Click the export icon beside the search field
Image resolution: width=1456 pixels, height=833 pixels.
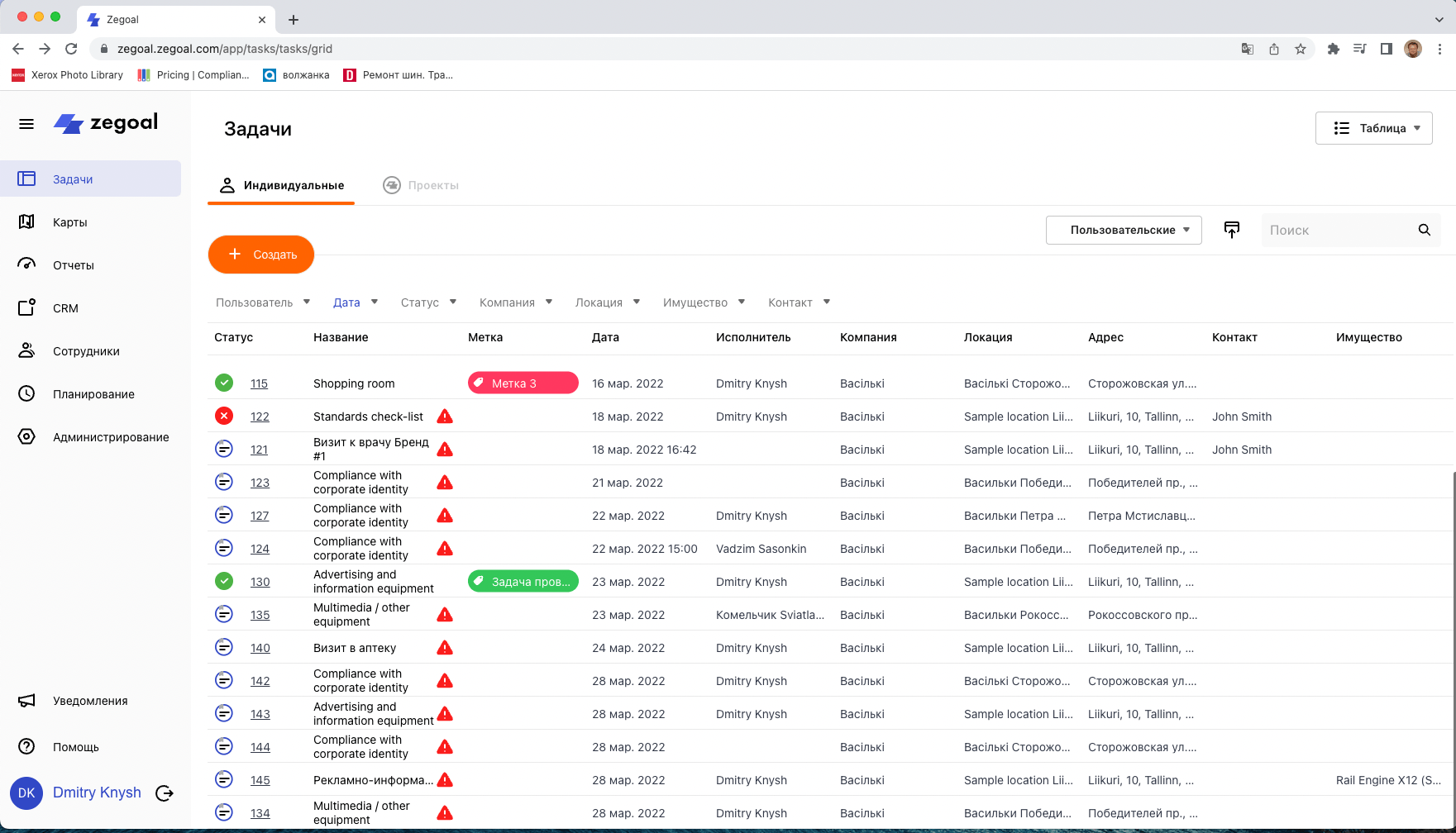tap(1231, 230)
